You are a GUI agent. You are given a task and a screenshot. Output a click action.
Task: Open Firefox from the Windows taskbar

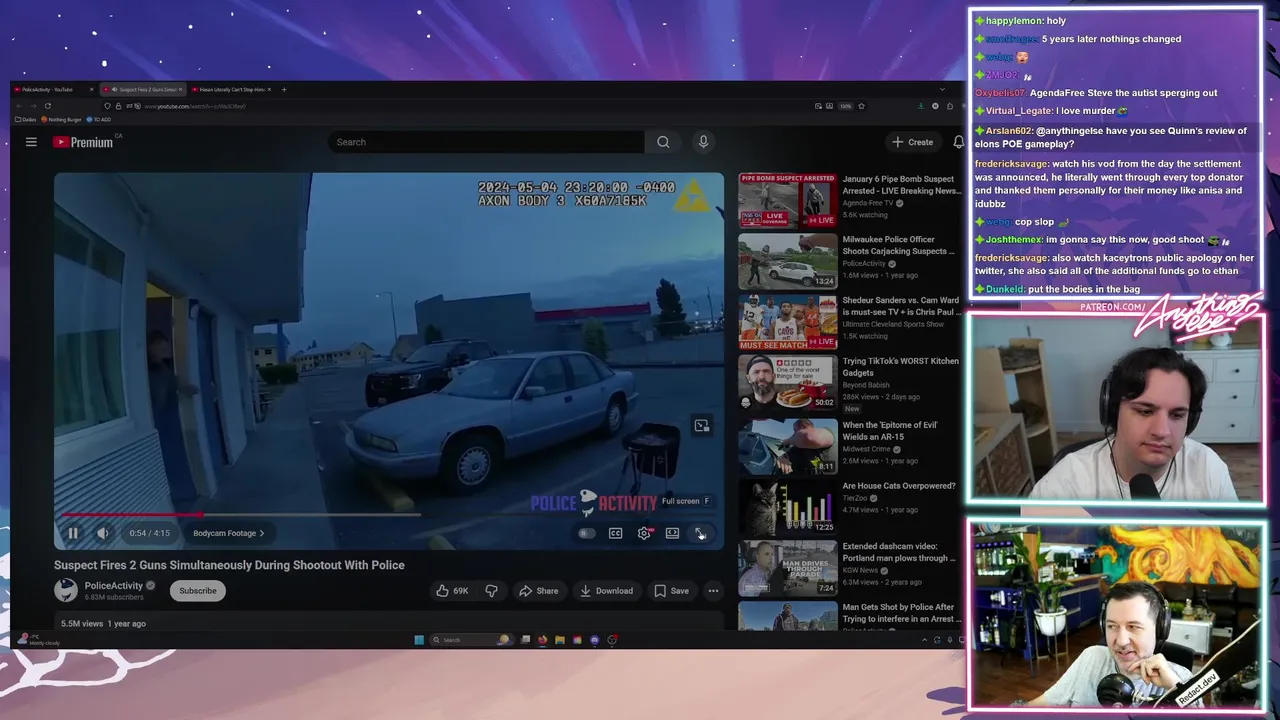[542, 640]
